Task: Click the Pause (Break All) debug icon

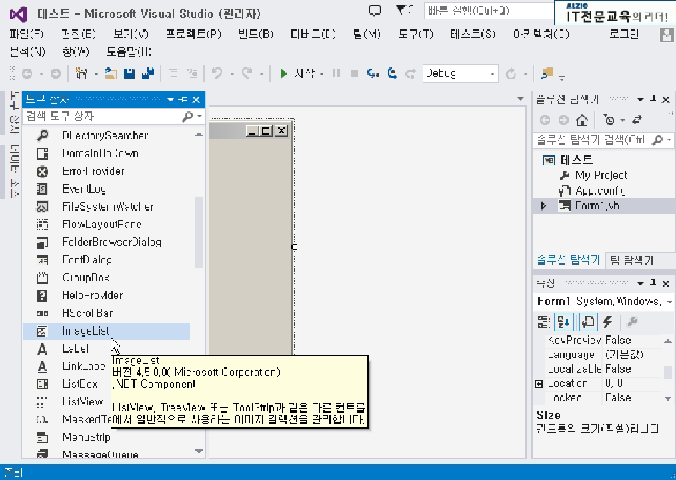Action: click(x=336, y=73)
